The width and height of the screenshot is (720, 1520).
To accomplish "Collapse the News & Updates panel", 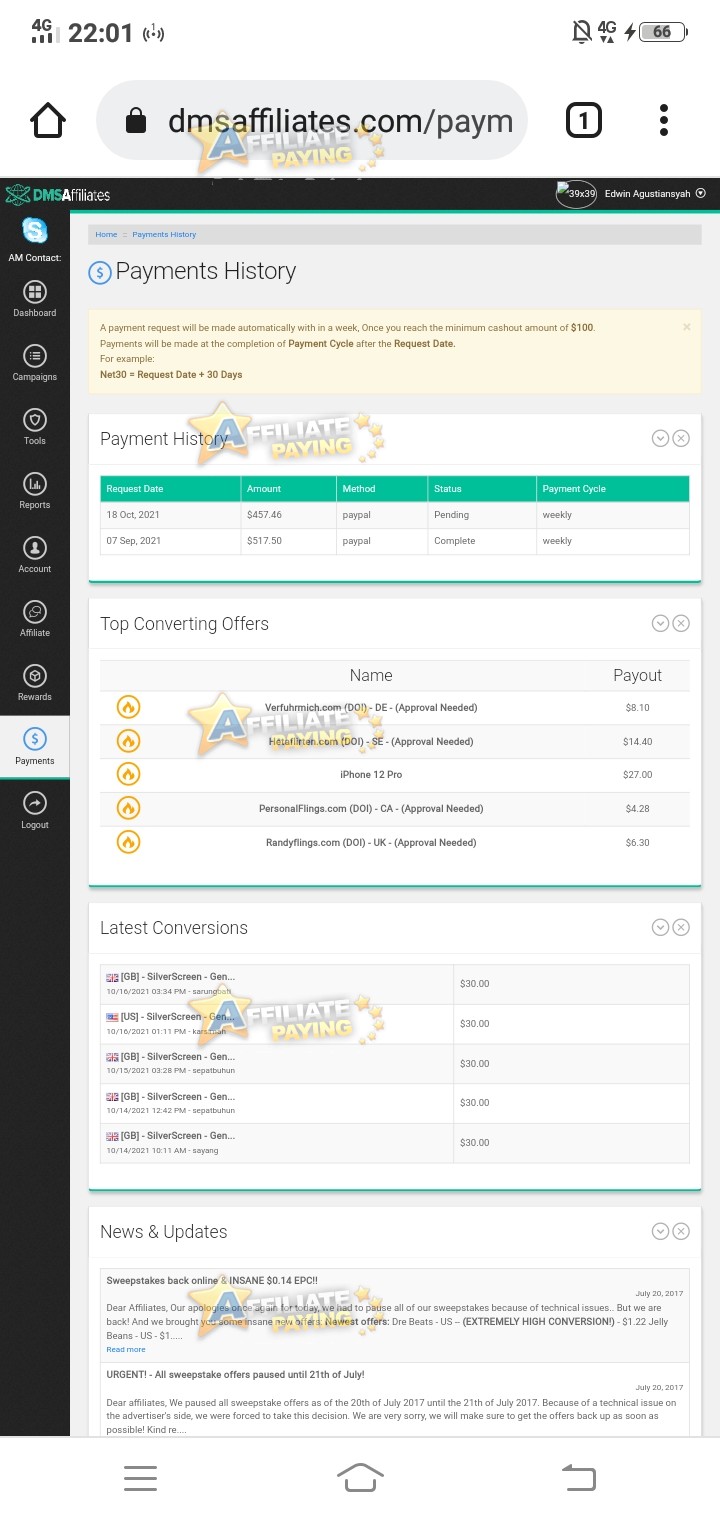I will click(660, 1231).
